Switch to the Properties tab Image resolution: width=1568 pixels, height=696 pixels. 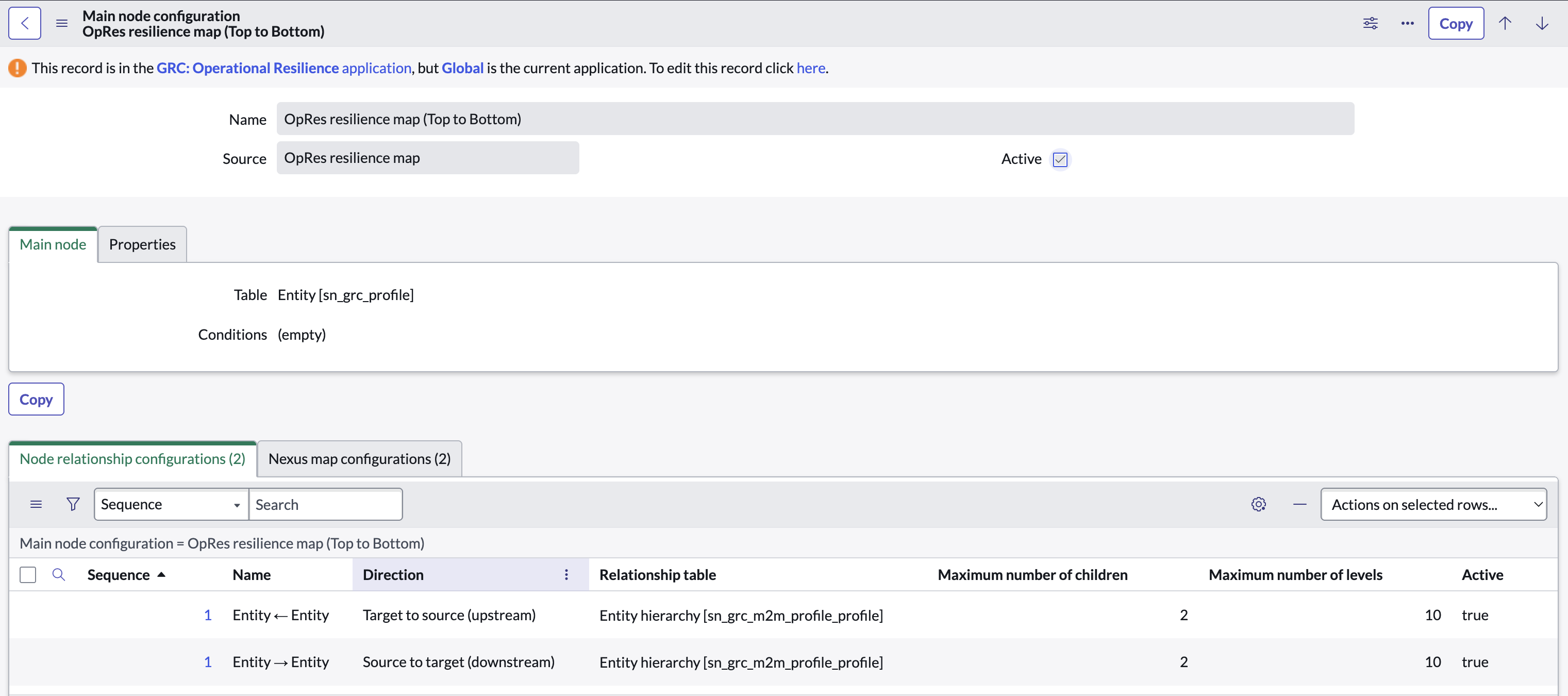point(142,244)
